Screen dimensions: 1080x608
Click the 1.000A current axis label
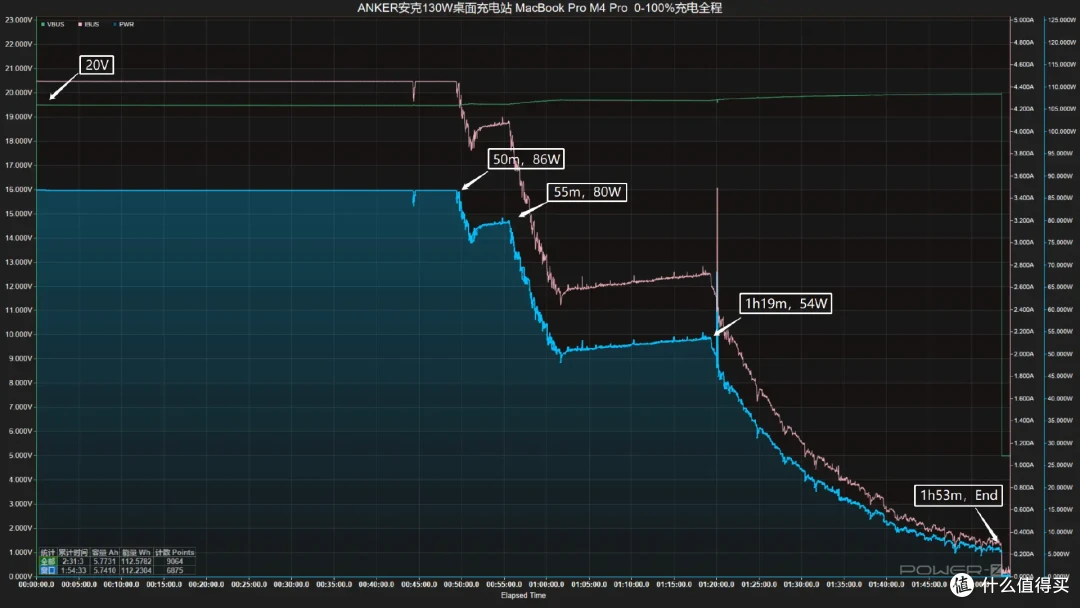click(1023, 465)
